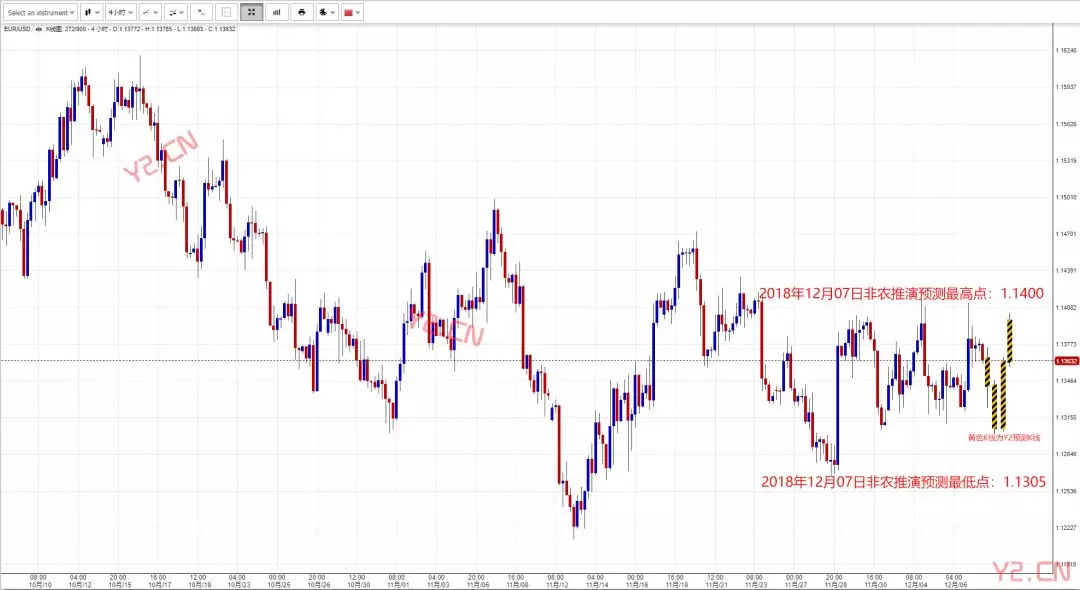Open the Select an instrument dropdown
1080x590 pixels.
(39, 12)
